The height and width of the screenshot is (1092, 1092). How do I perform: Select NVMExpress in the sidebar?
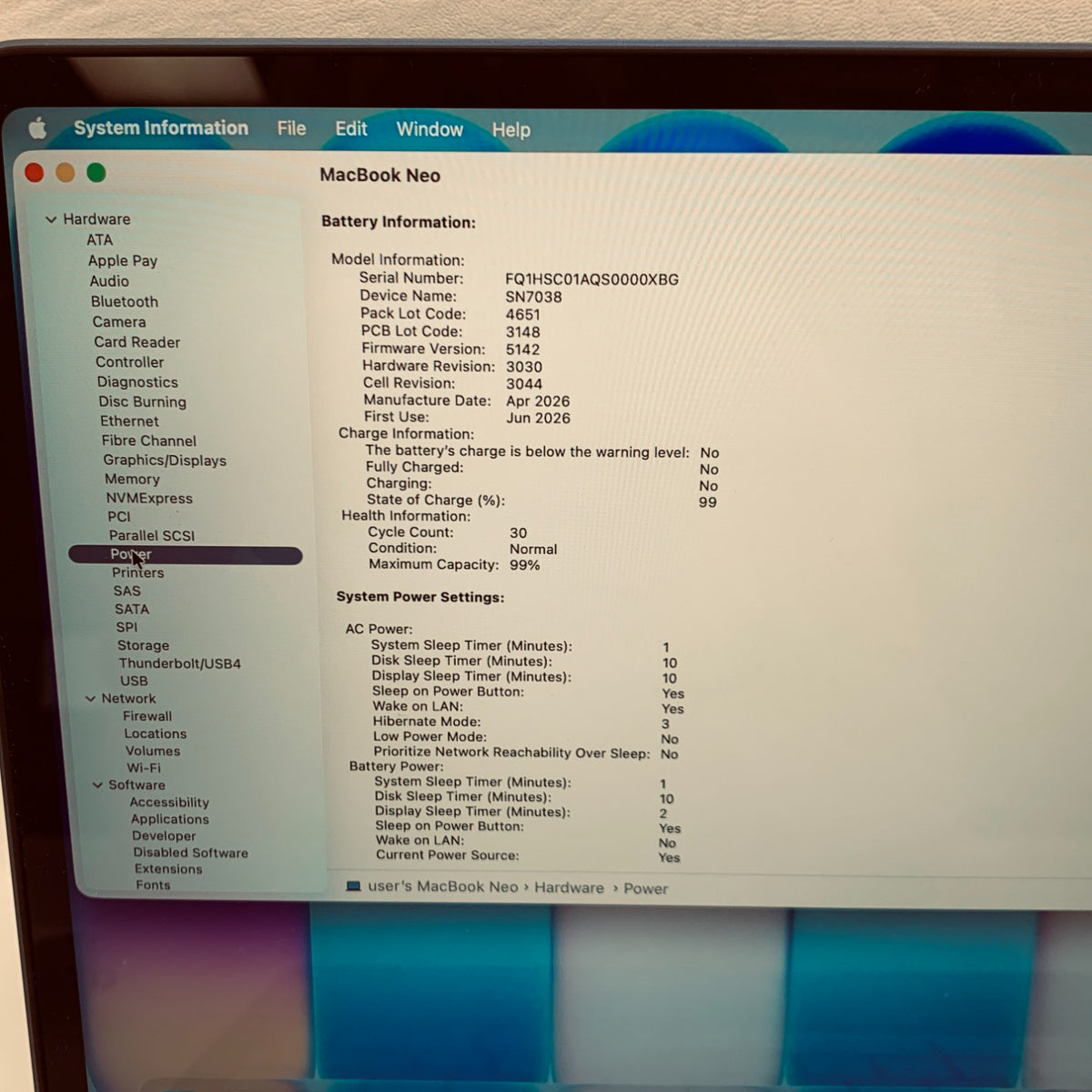tap(149, 499)
